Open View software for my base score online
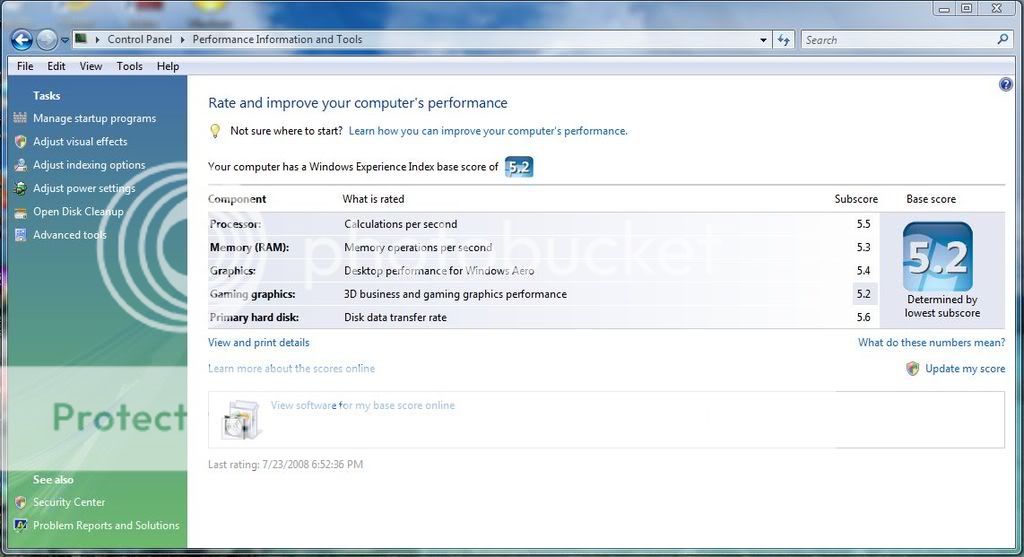The height and width of the screenshot is (557, 1024). click(362, 406)
